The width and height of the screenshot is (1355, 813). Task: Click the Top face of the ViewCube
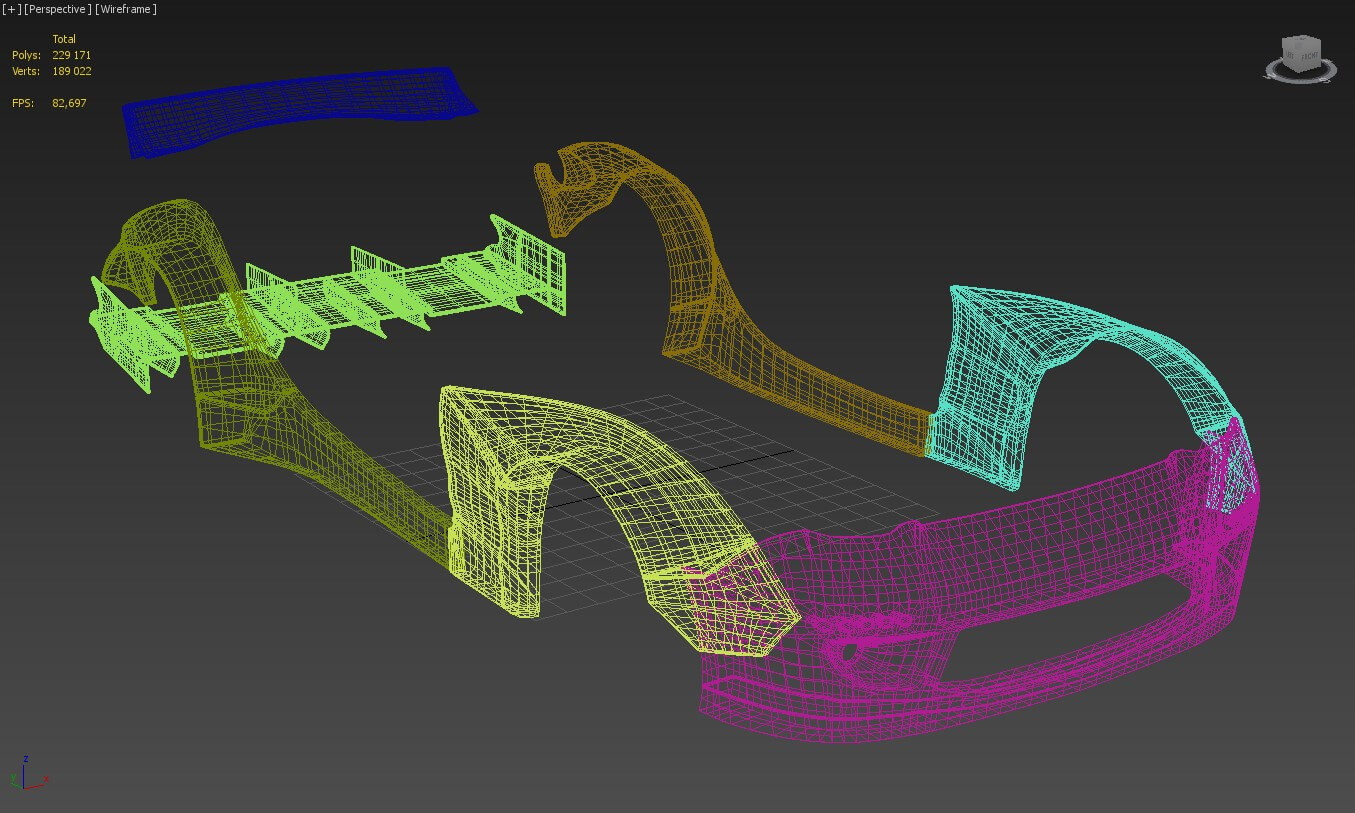1303,42
